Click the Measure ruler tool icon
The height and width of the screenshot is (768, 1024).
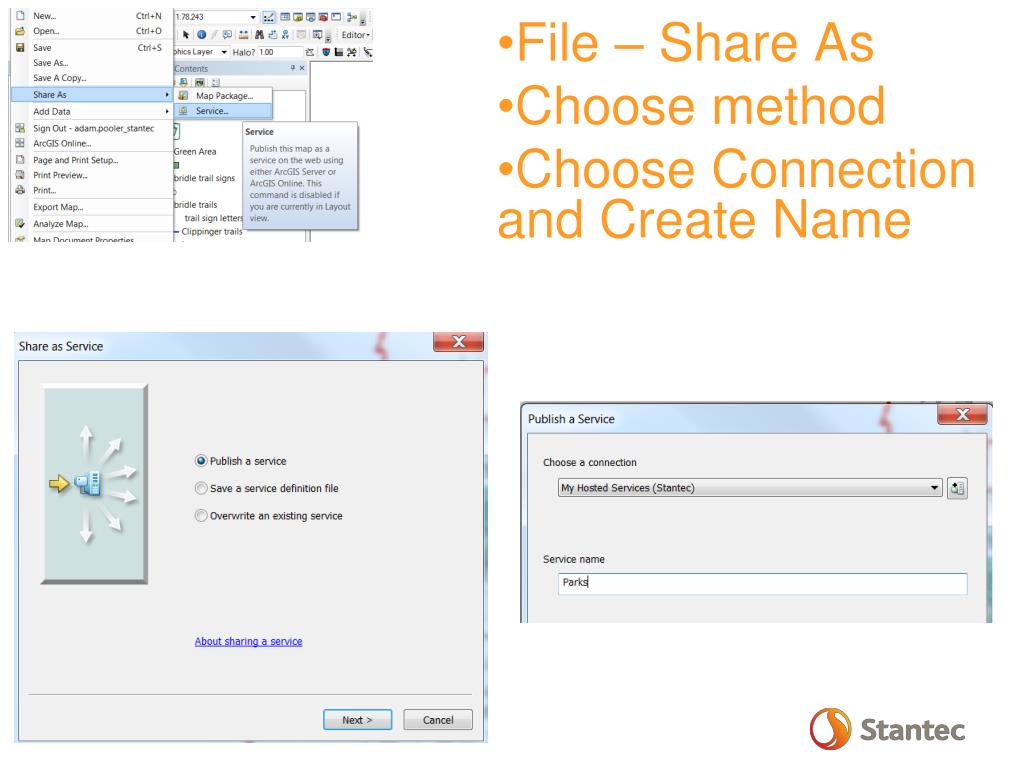244,35
